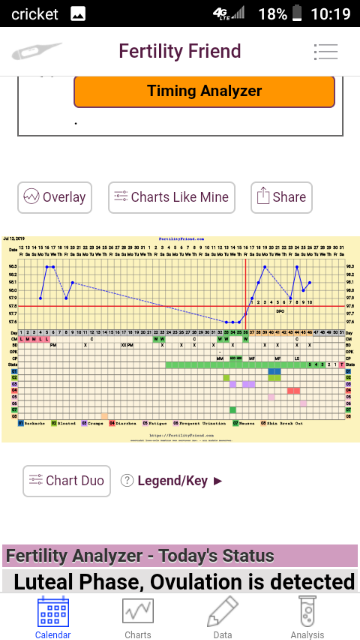Open the Data entry pencil tab
Image resolution: width=360 pixels, height=640 pixels.
(x=222, y=617)
